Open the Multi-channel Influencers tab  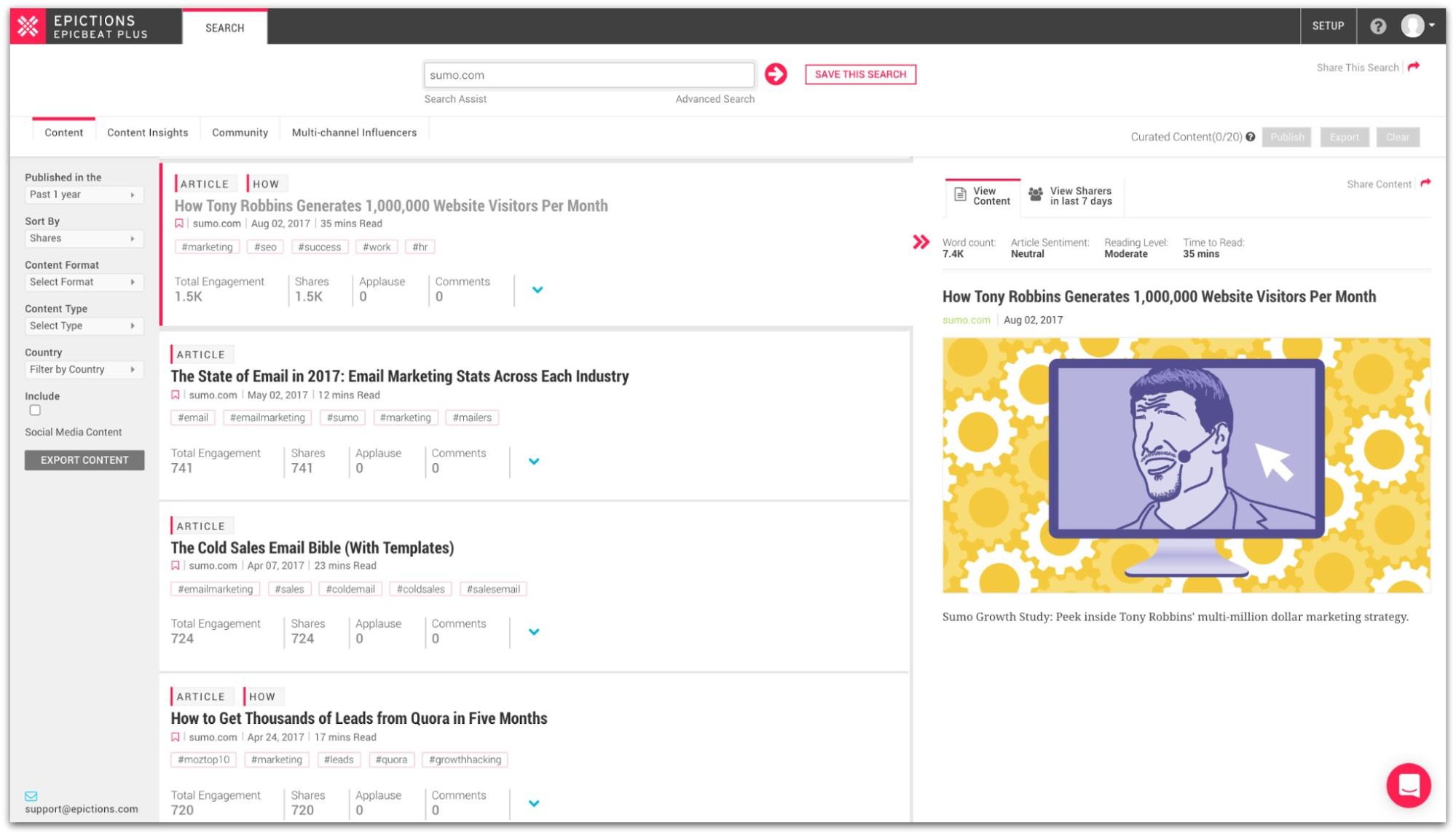[x=354, y=133]
